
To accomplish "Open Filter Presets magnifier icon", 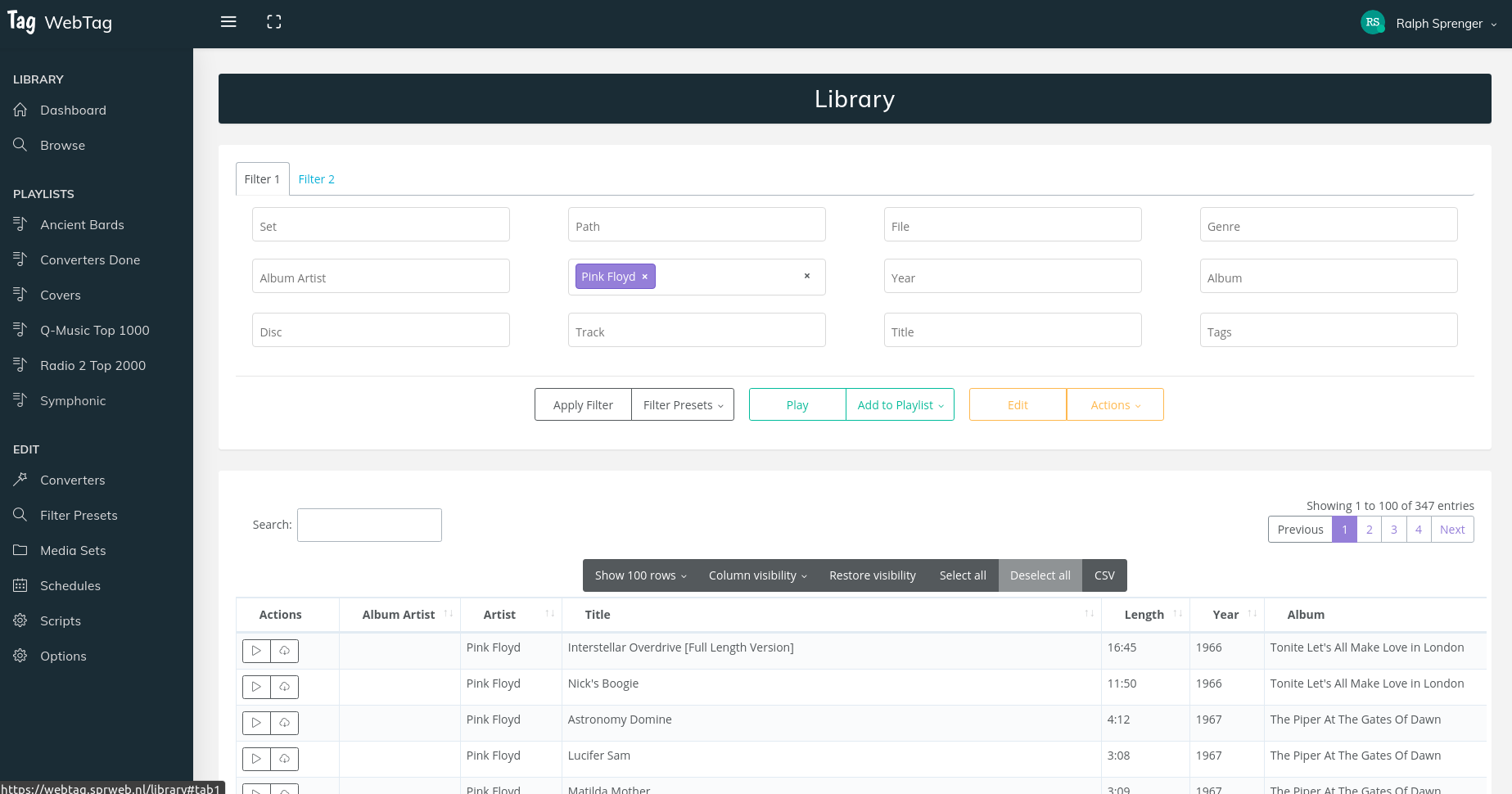I will (20, 515).
